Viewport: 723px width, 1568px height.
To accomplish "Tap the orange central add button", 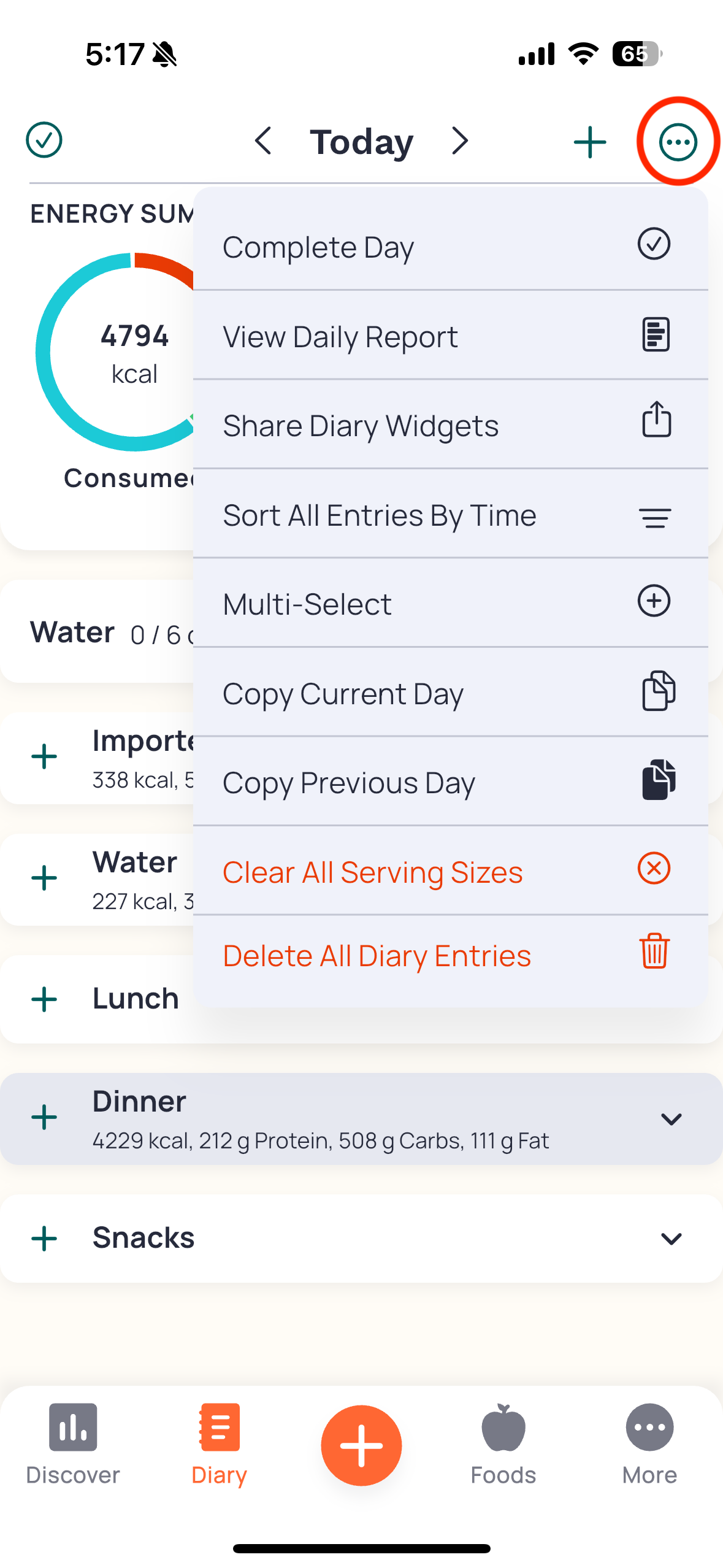I will [x=361, y=1445].
